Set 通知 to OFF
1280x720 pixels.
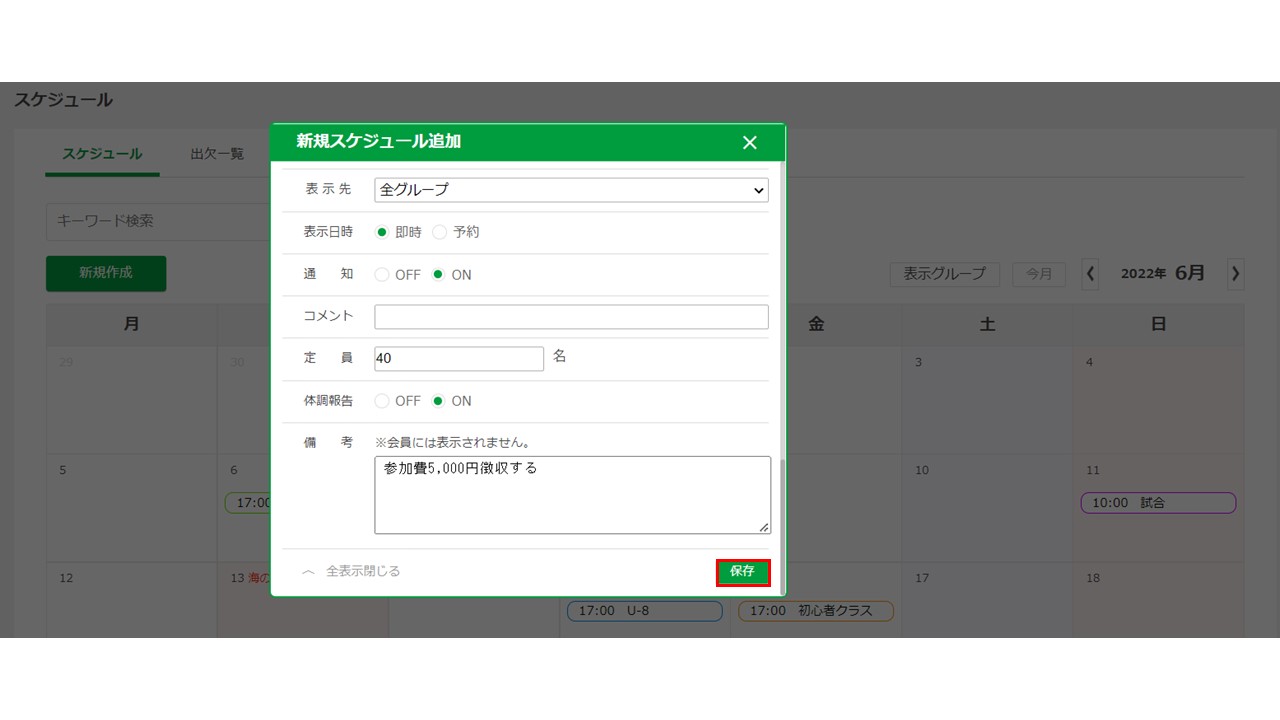(381, 275)
